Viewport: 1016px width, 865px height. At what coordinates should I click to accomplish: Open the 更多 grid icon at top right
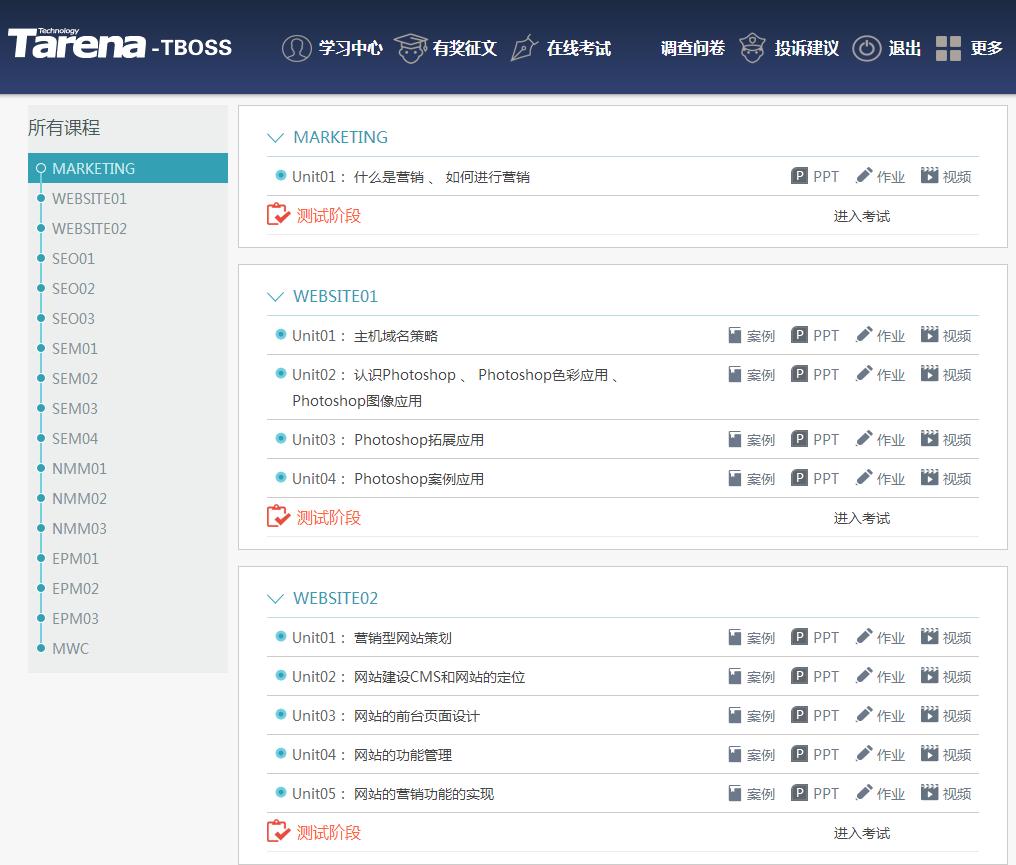(x=947, y=47)
